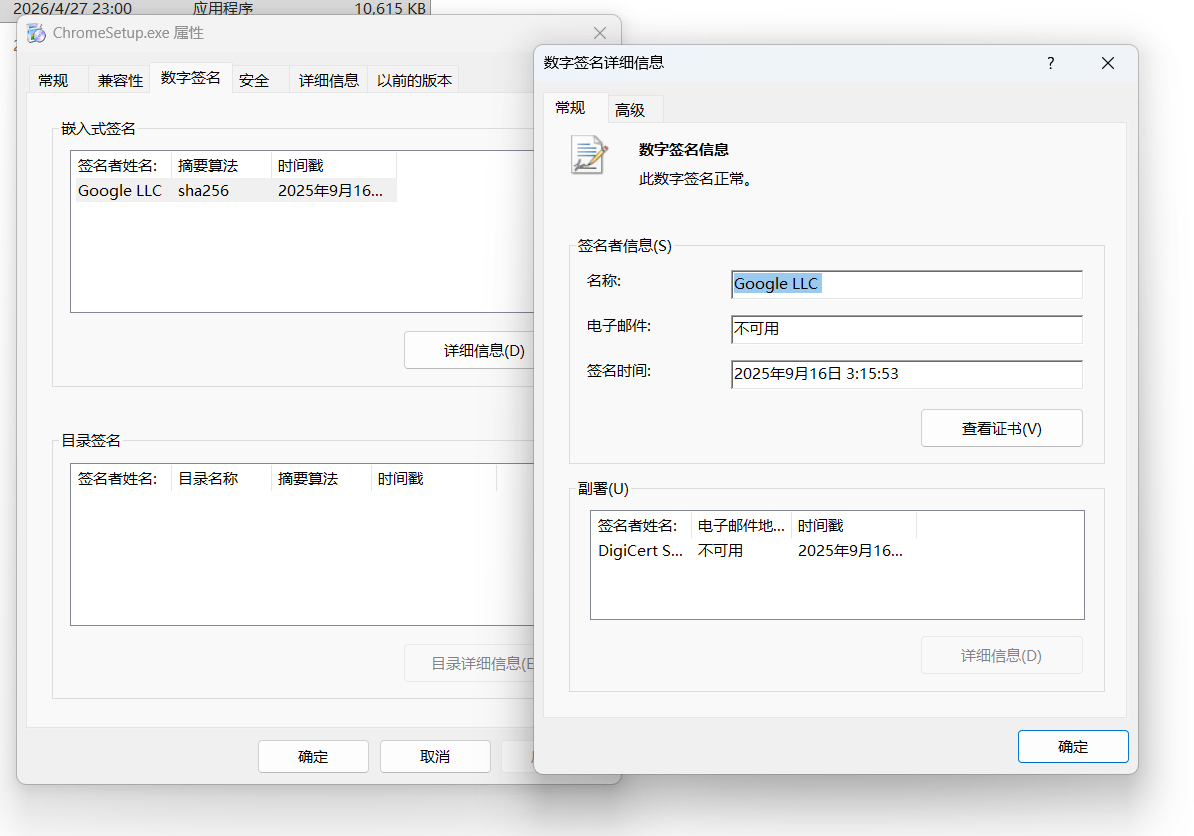1194x836 pixels.
Task: Click the 2026/4/27 23:00 date in background list
Action: [72, 8]
